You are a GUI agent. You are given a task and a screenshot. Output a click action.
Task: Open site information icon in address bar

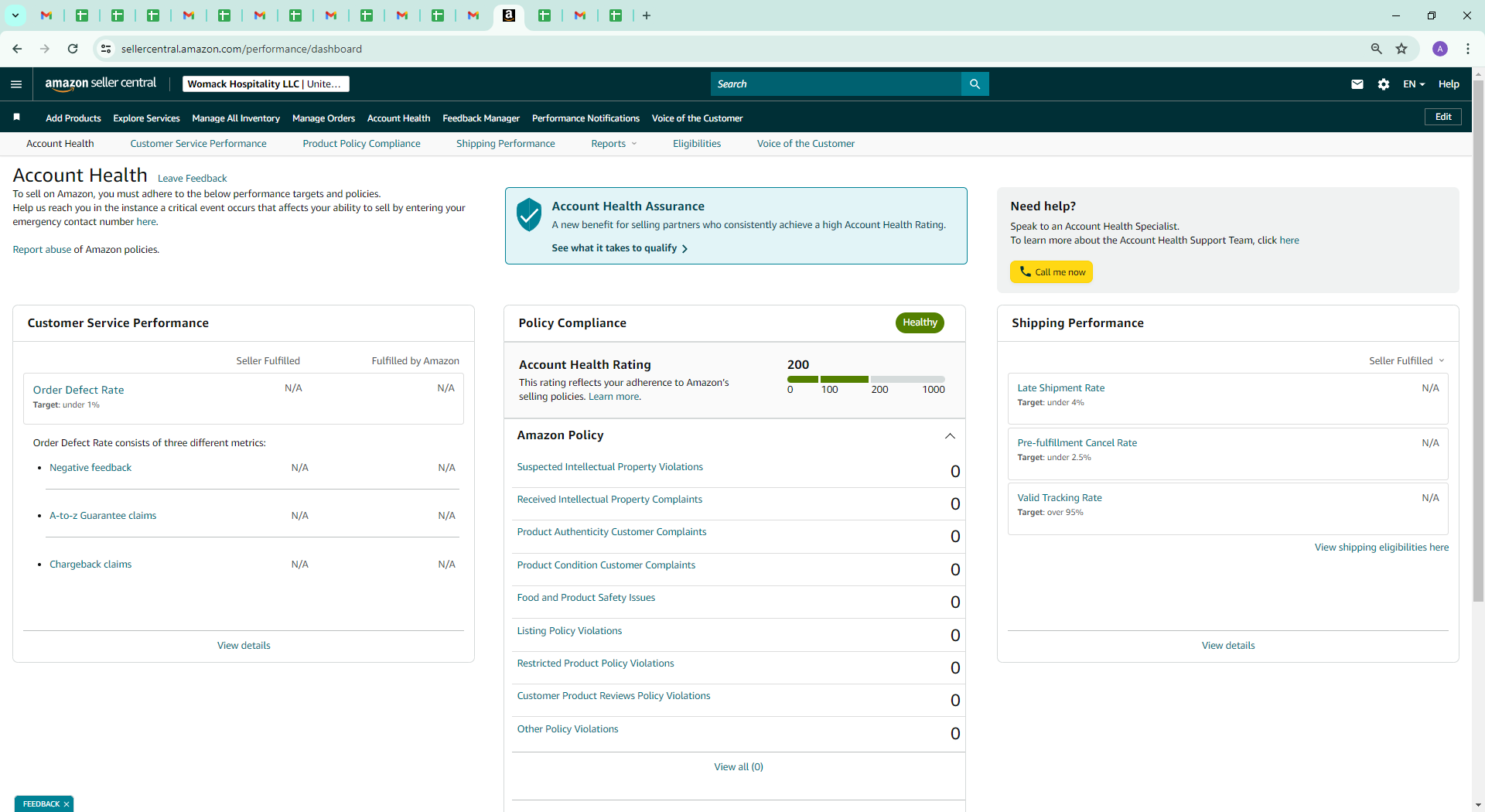(x=106, y=49)
